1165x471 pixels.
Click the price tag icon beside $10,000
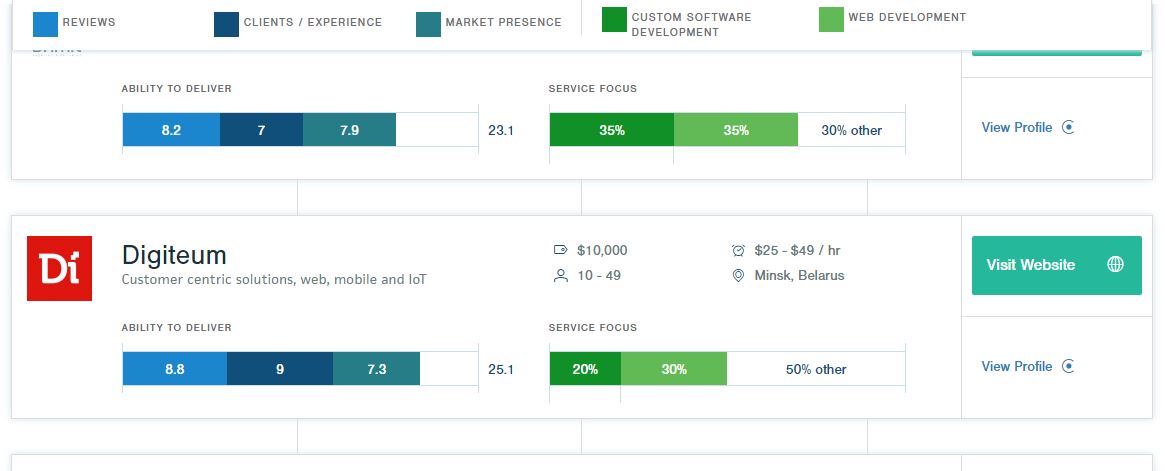560,250
